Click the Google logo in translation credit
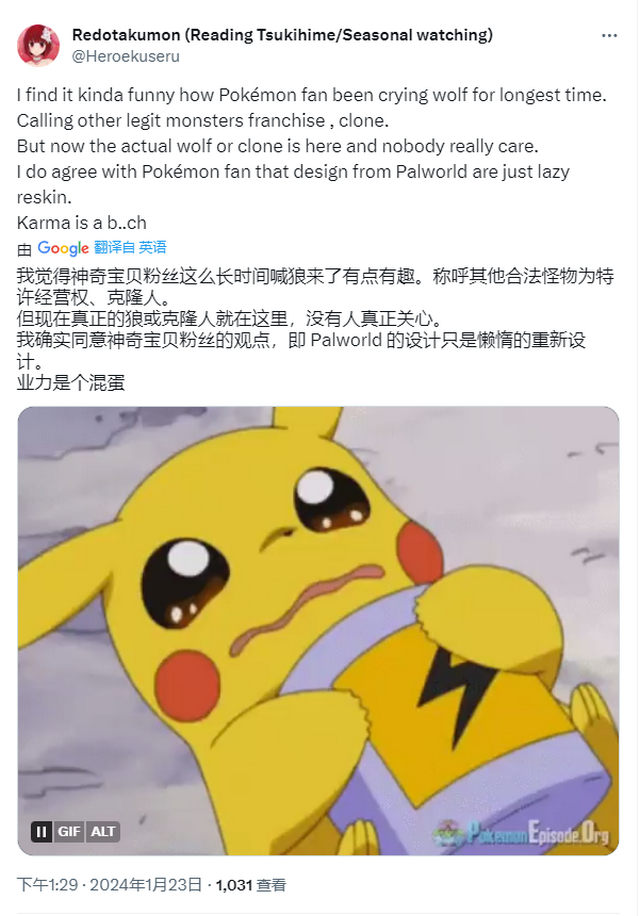This screenshot has height=916, width=640. [63, 248]
